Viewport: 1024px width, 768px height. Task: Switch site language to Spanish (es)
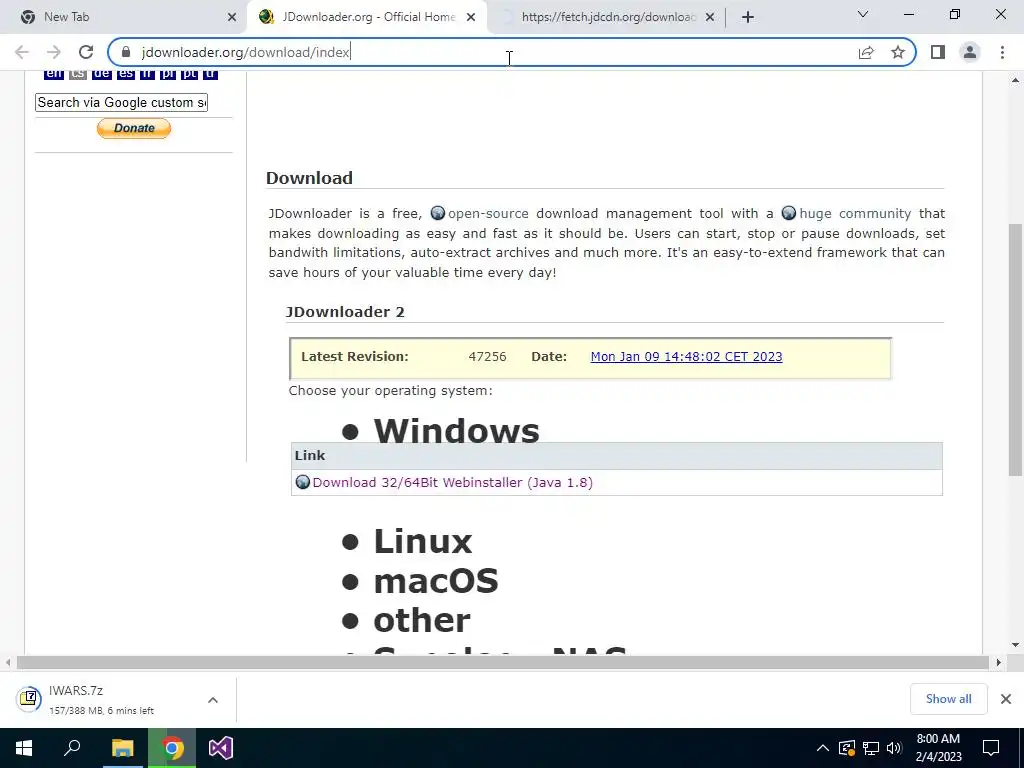coord(125,74)
